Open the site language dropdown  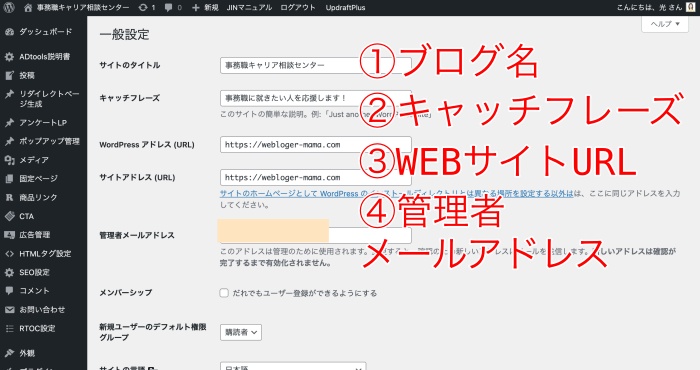click(293, 366)
